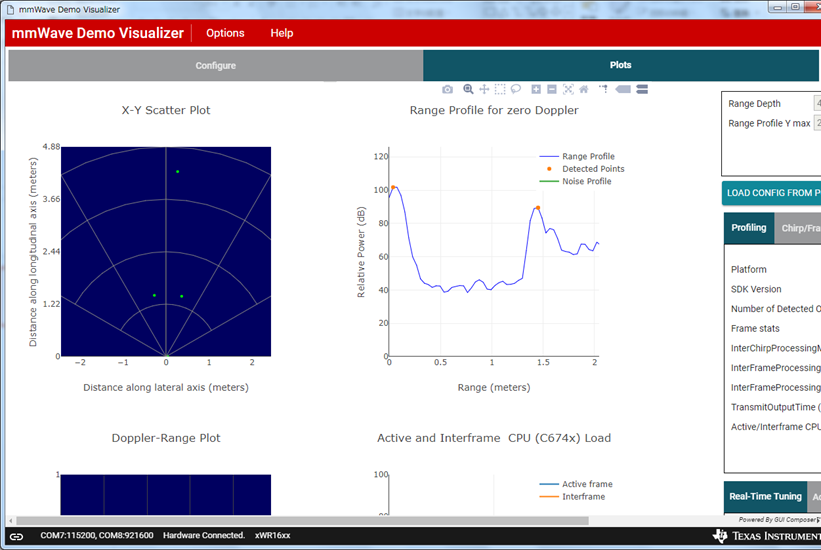
Task: Select the Pan crossed-arrows plot tool
Action: [484, 90]
